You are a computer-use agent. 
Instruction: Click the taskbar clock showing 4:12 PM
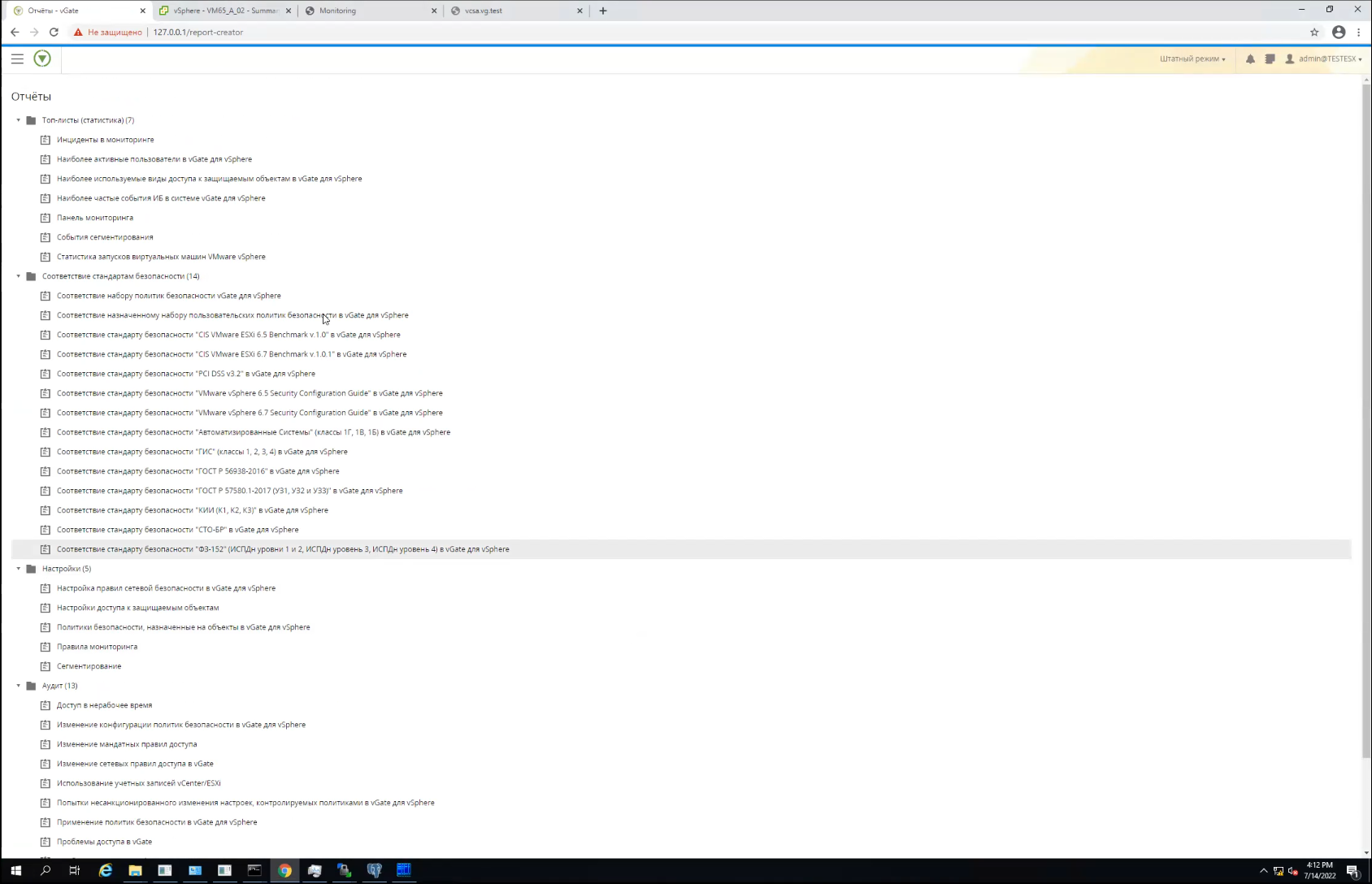(x=1320, y=870)
